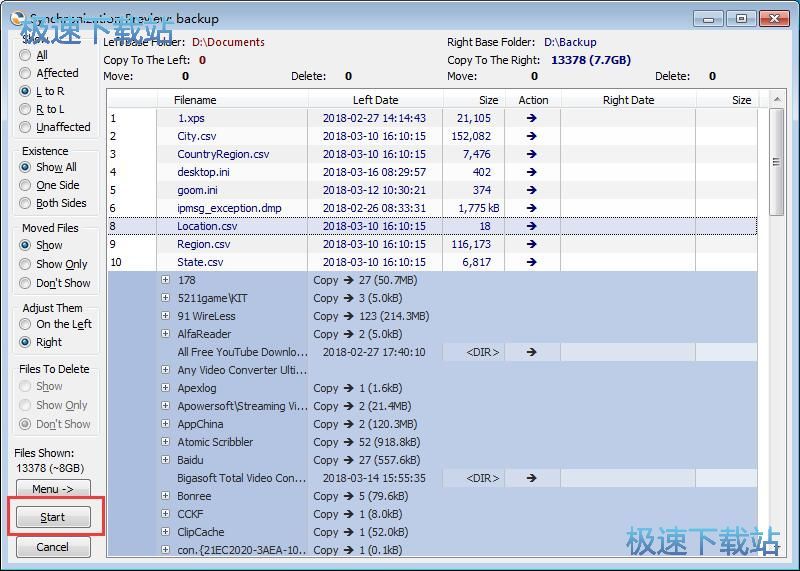Click the action arrow beside desktop.ini

pos(532,172)
